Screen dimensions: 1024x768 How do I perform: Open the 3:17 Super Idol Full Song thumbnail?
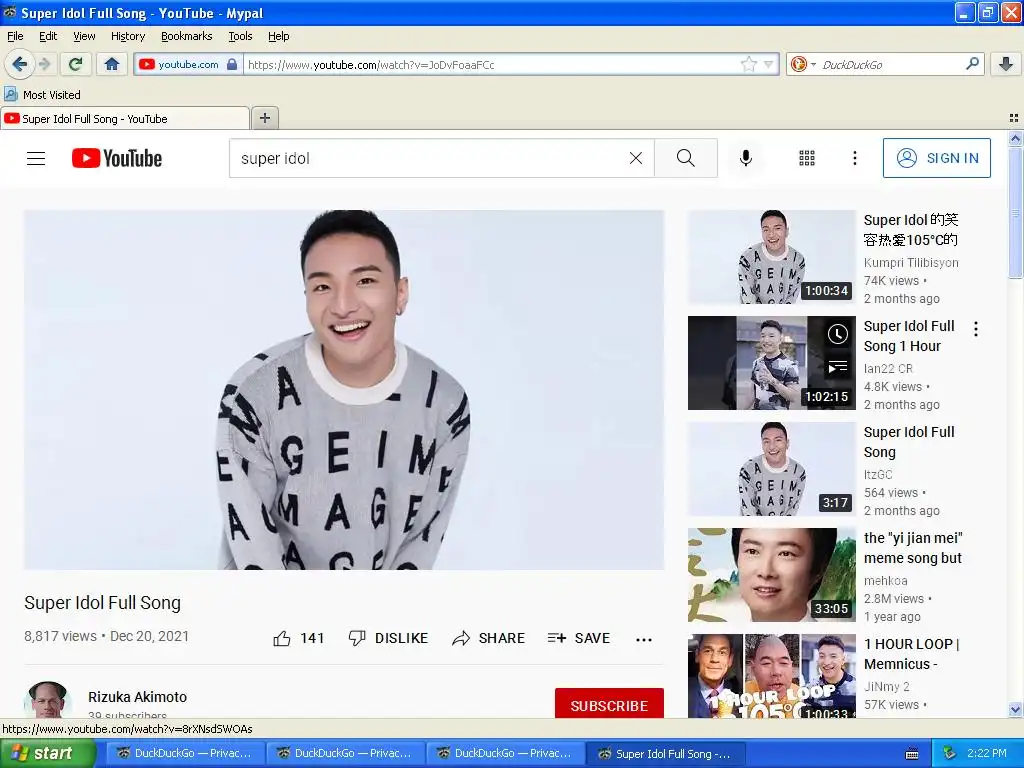pyautogui.click(x=771, y=469)
